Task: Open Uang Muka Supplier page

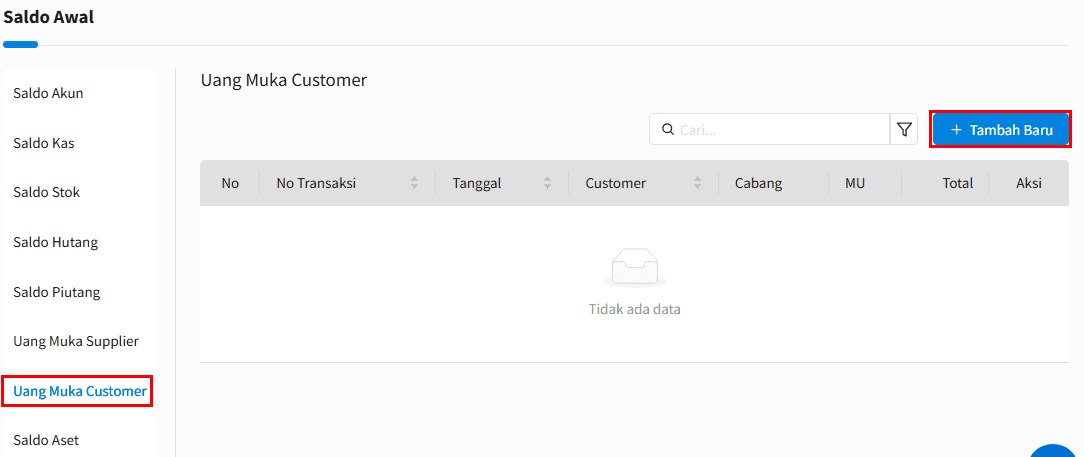Action: [x=76, y=342]
